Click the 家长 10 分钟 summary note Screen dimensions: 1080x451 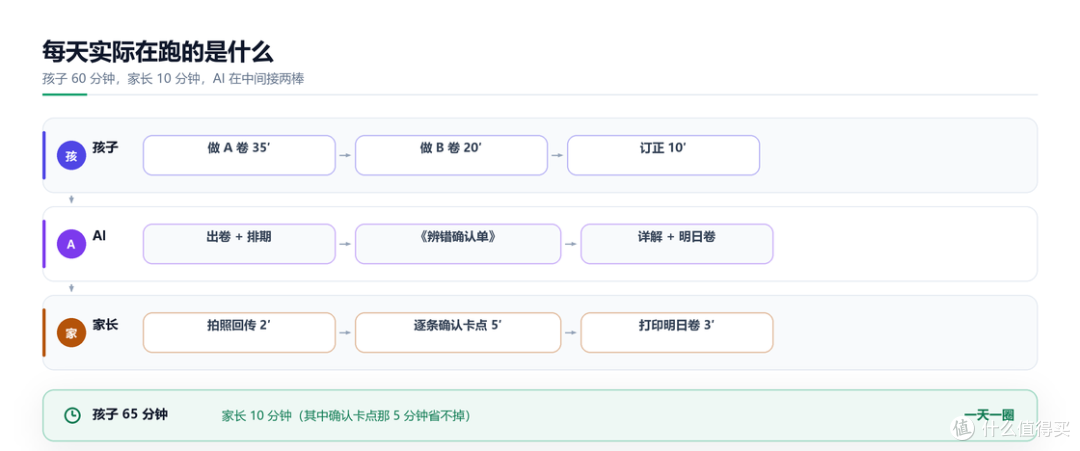346,415
